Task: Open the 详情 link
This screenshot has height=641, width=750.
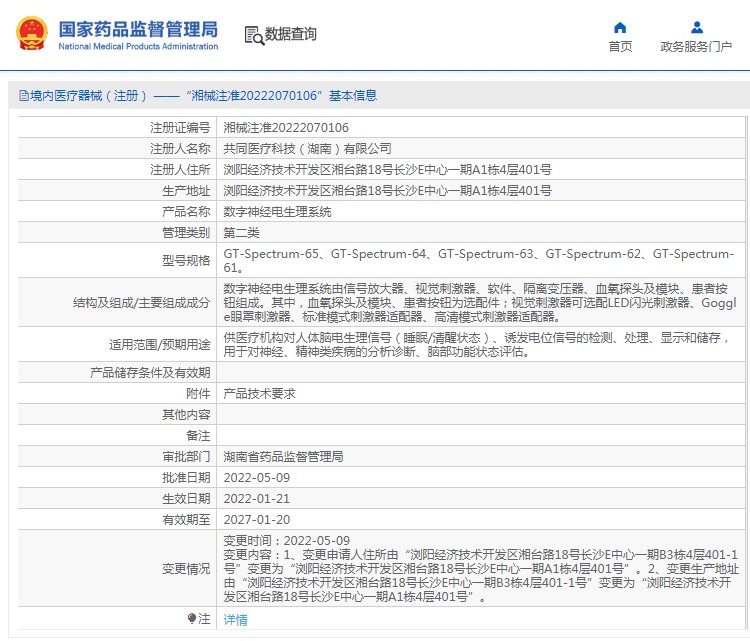Action: point(235,620)
